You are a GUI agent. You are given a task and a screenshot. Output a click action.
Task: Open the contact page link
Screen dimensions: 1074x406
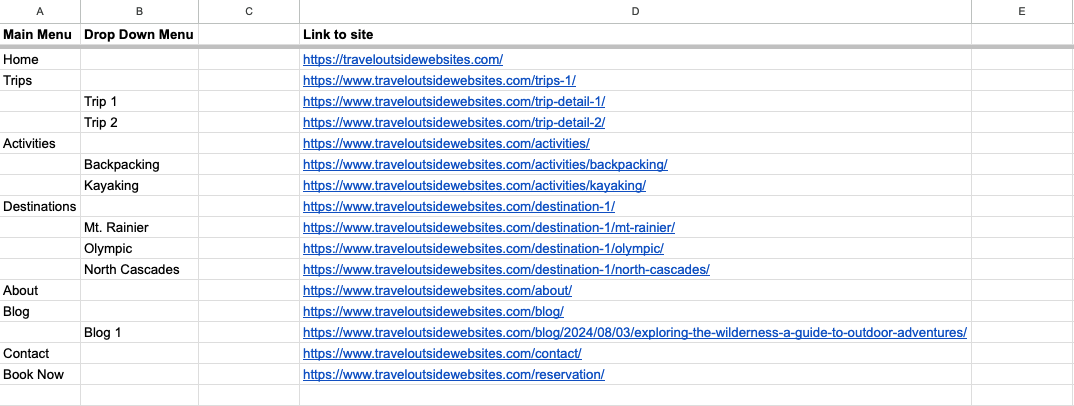click(442, 353)
